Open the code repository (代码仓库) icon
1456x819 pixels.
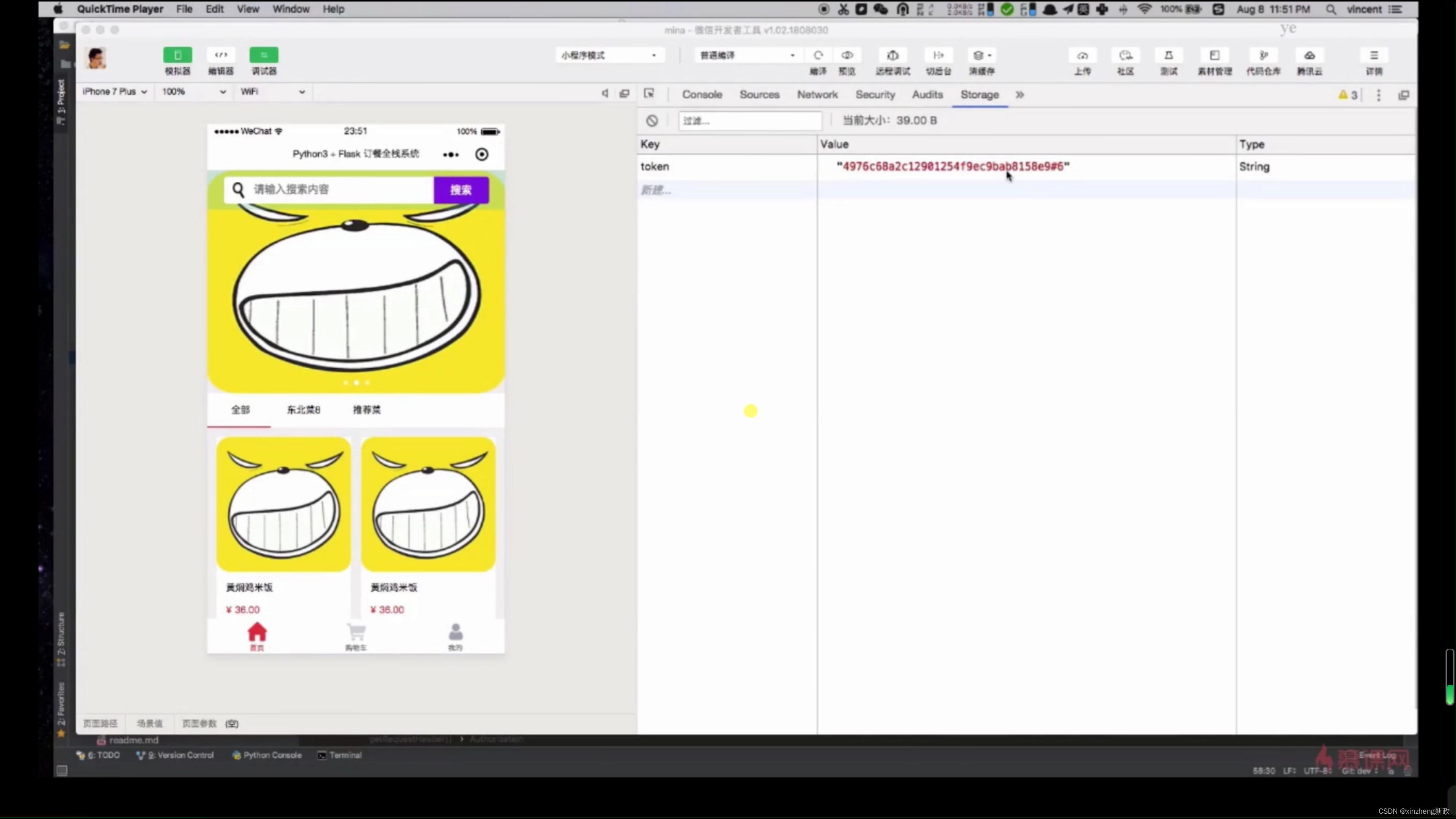tap(1263, 55)
